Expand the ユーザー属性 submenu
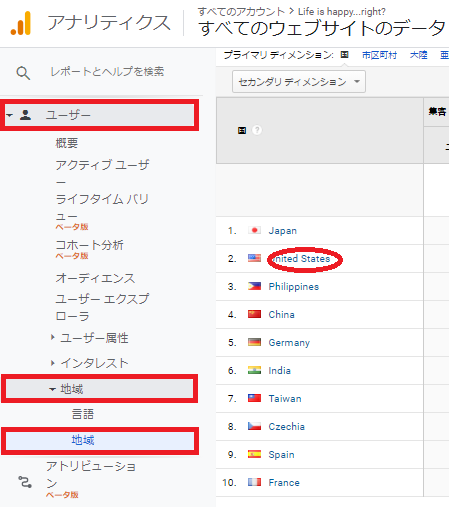 [52, 337]
